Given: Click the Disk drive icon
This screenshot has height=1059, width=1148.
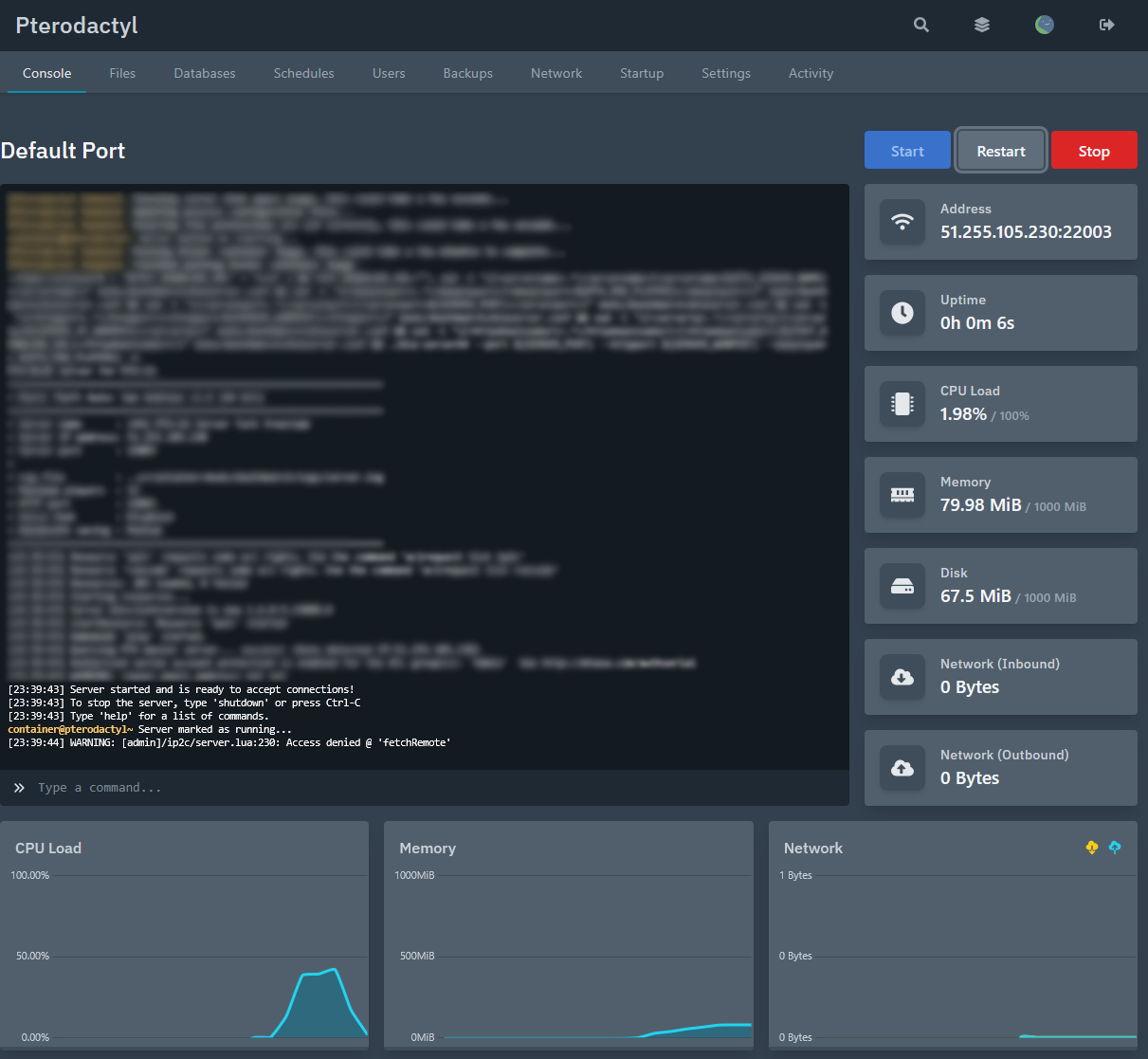Looking at the screenshot, I should 902,586.
